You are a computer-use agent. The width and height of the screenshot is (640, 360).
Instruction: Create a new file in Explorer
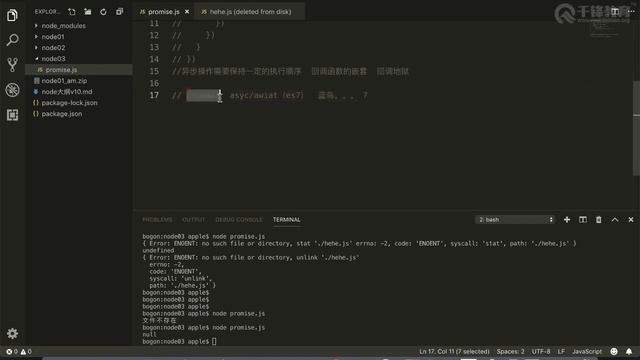click(72, 12)
